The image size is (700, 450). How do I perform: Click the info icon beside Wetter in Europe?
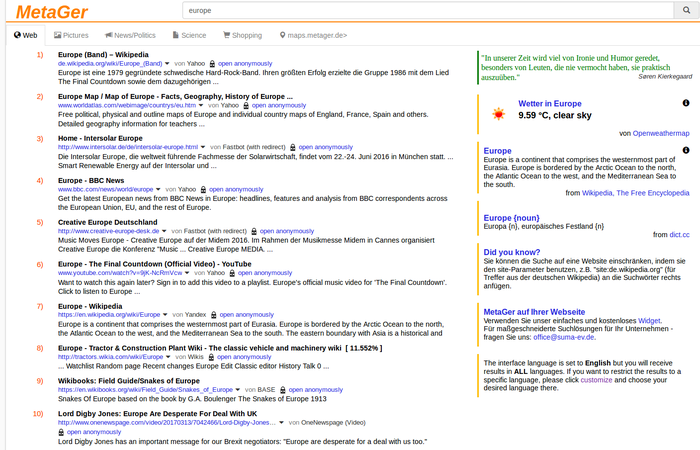tap(686, 103)
